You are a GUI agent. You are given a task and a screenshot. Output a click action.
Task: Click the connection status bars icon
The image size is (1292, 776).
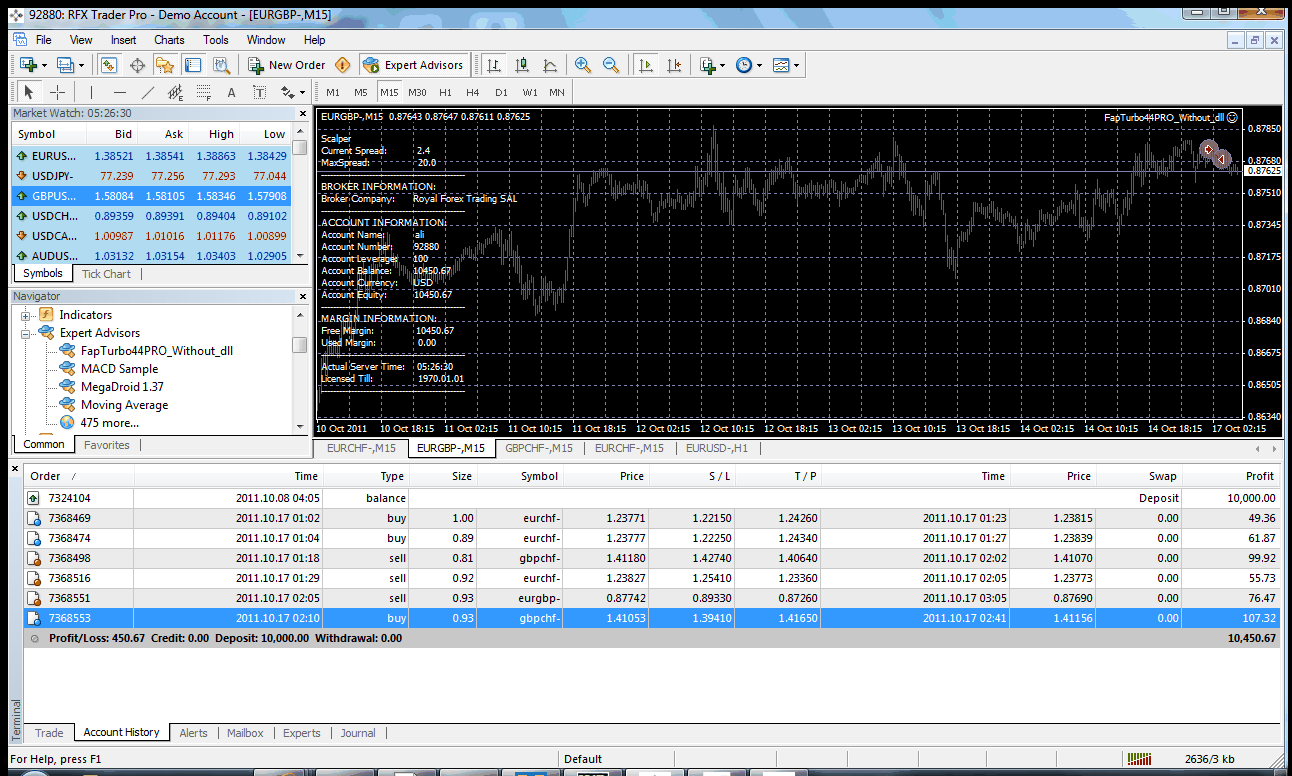1138,759
